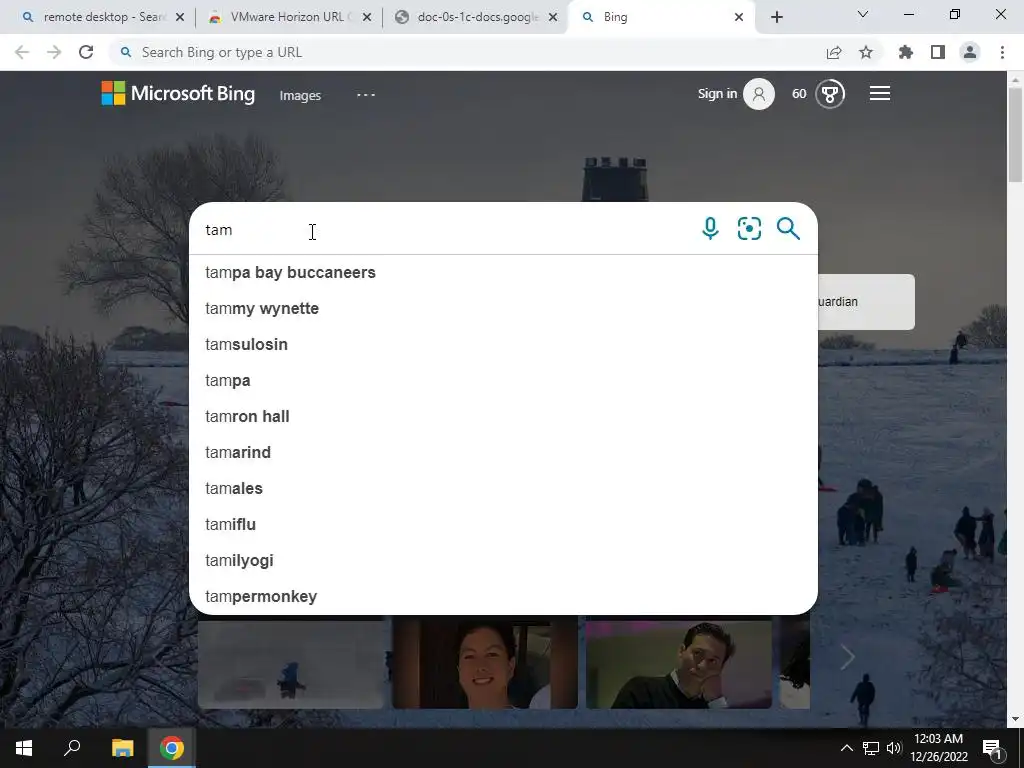Open File Explorer from taskbar
Viewport: 1024px width, 768px height.
(x=122, y=748)
